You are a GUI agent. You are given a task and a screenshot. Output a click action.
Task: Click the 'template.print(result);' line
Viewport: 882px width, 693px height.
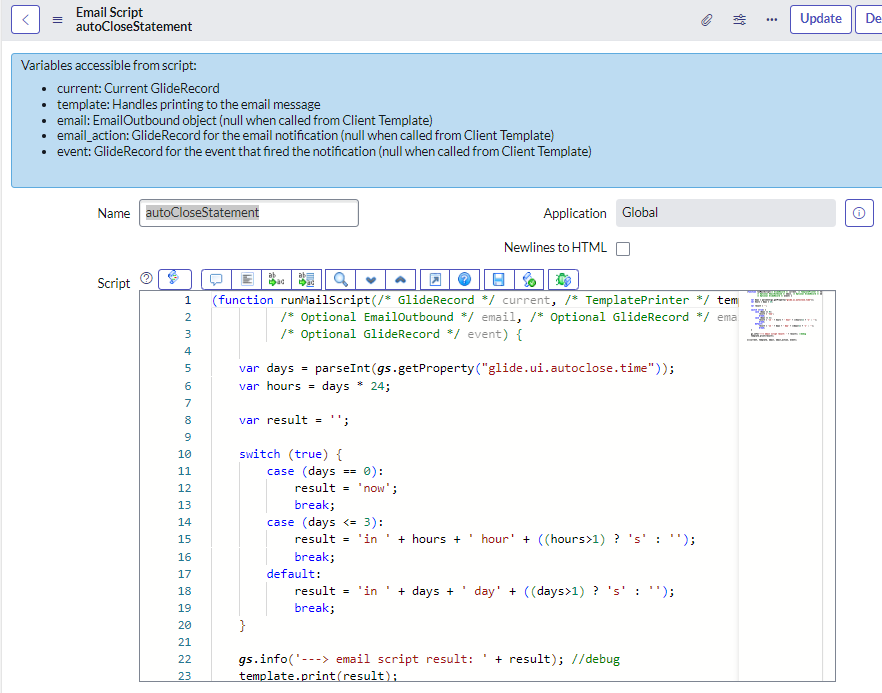pyautogui.click(x=318, y=676)
